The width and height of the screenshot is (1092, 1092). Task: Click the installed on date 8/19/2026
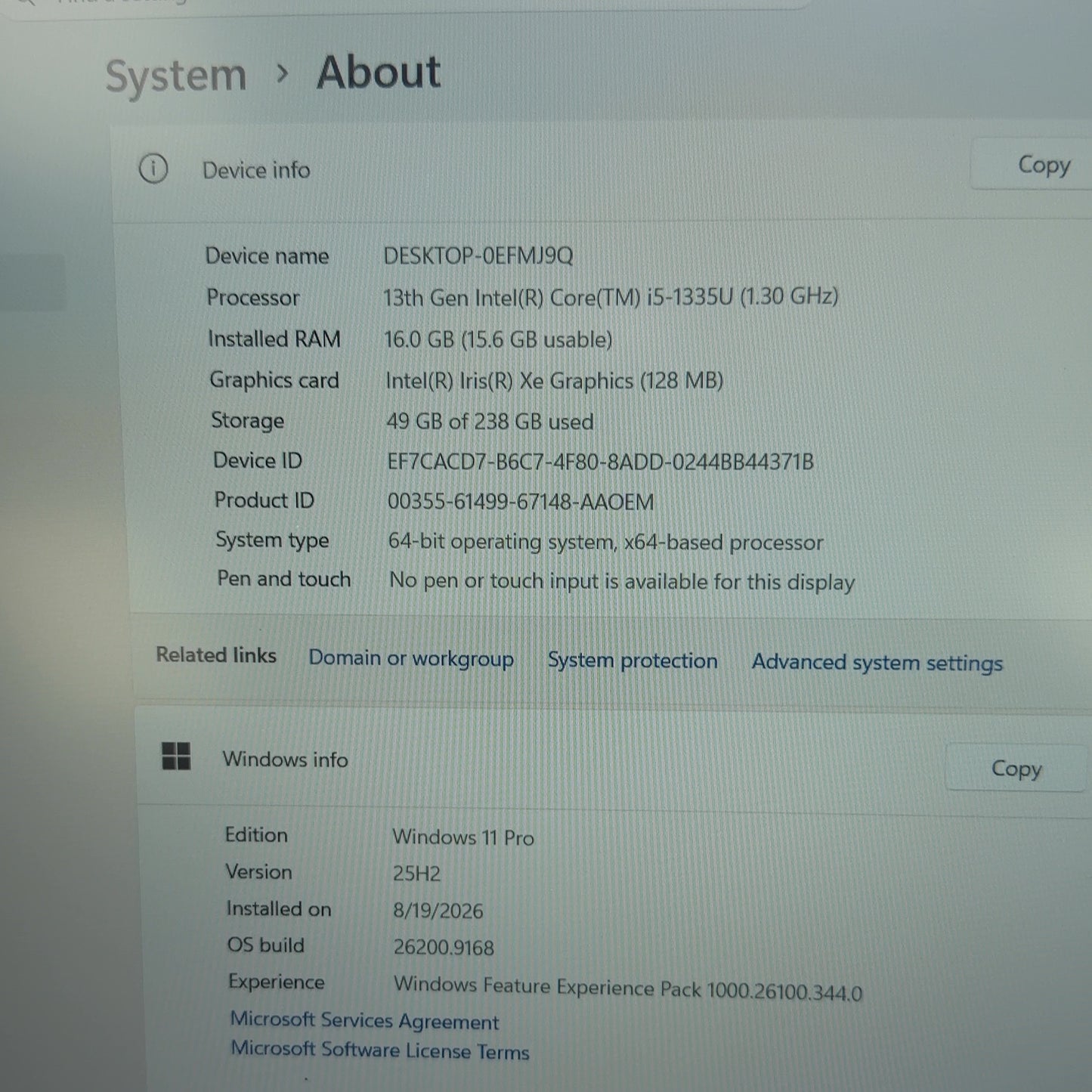click(438, 911)
